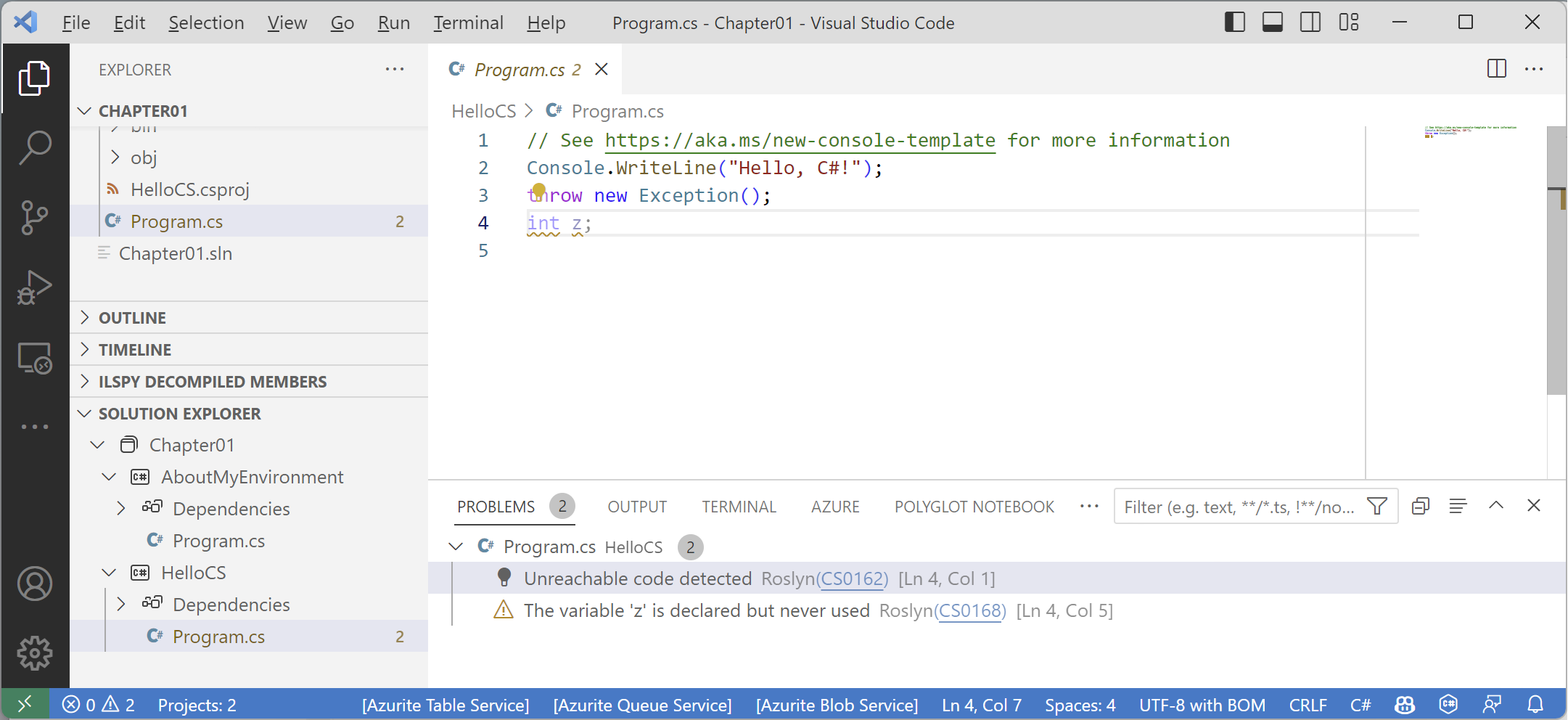Click the split editor right icon
This screenshot has width=1568, height=720.
coord(1496,69)
